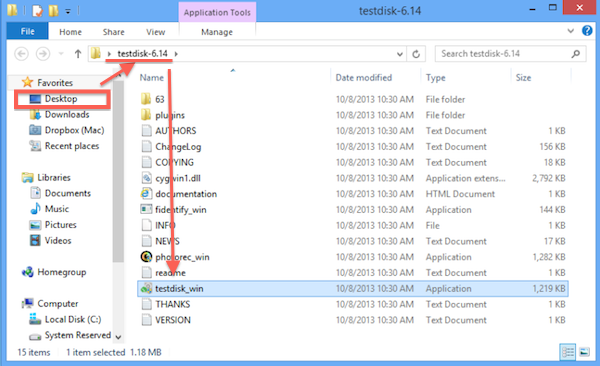Image resolution: width=600 pixels, height=366 pixels.
Task: Go up one folder level
Action: coord(78,54)
